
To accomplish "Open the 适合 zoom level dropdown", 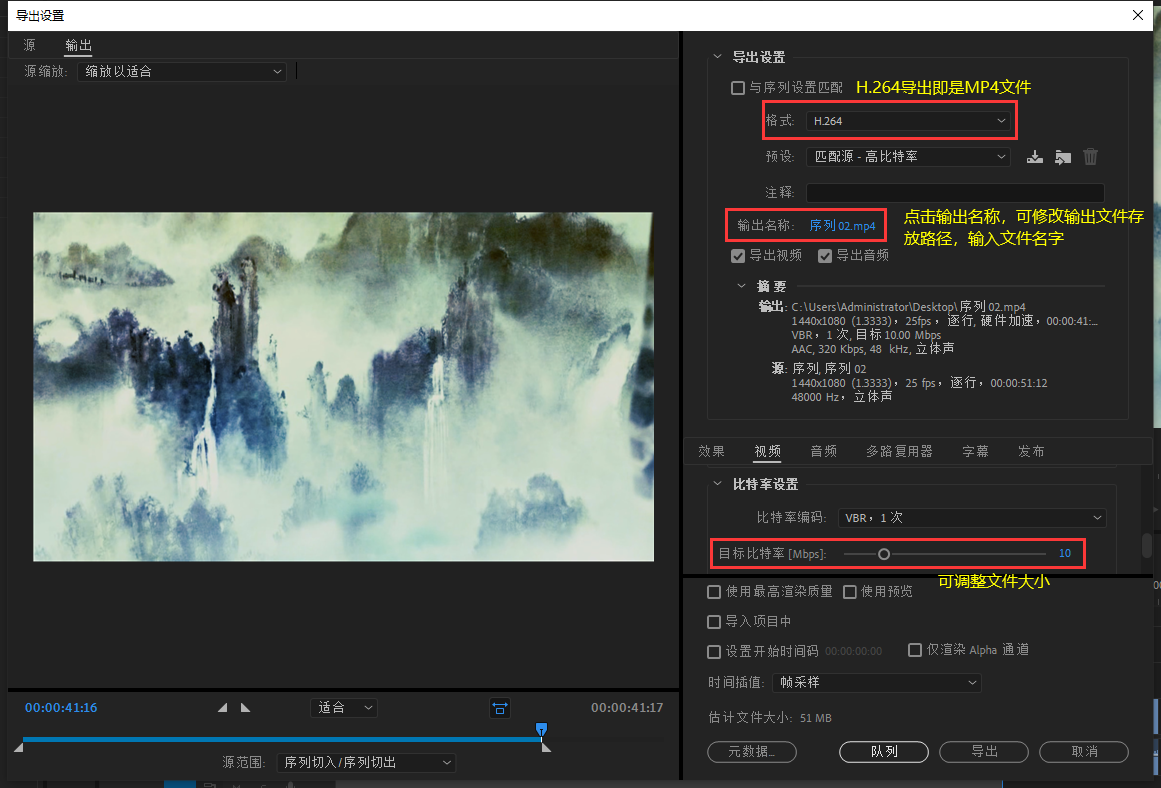I will pos(344,708).
